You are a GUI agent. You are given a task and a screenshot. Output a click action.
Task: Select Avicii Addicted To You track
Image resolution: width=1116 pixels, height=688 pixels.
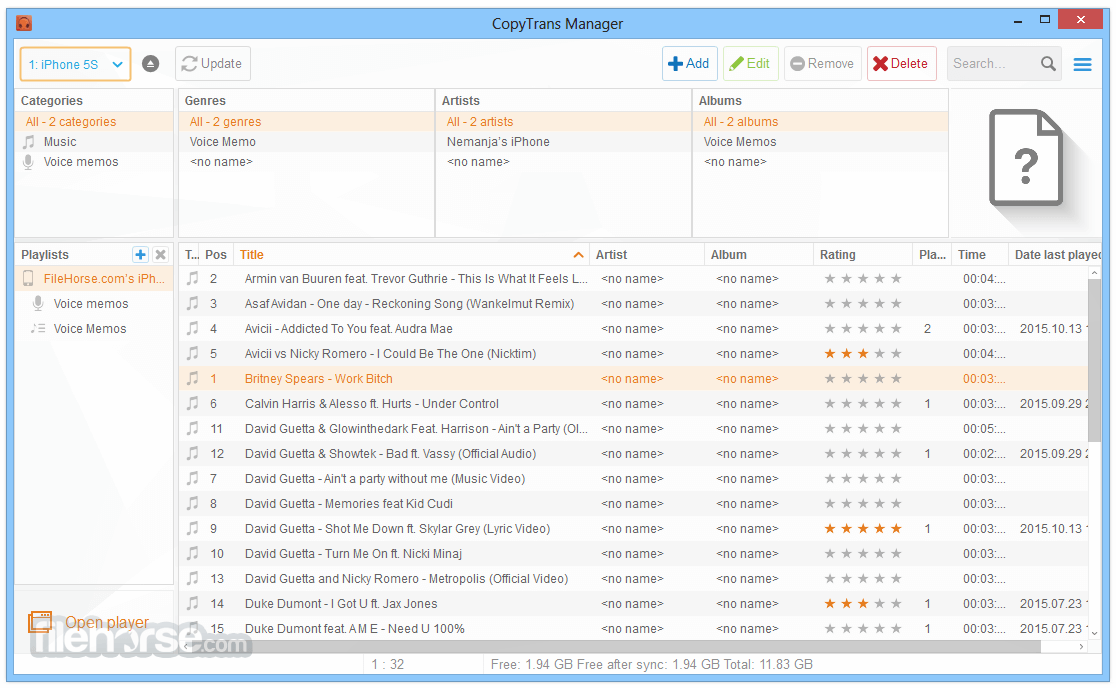[633, 329]
